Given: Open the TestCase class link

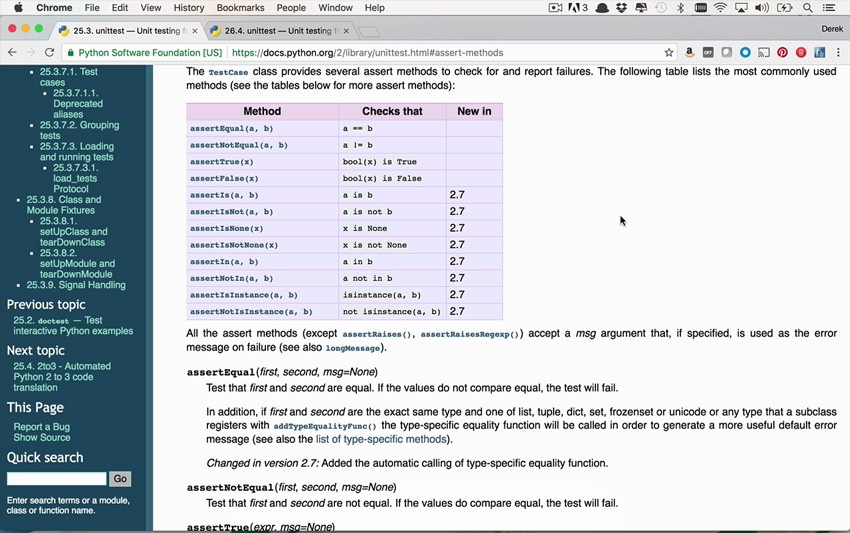Looking at the screenshot, I should click(228, 72).
